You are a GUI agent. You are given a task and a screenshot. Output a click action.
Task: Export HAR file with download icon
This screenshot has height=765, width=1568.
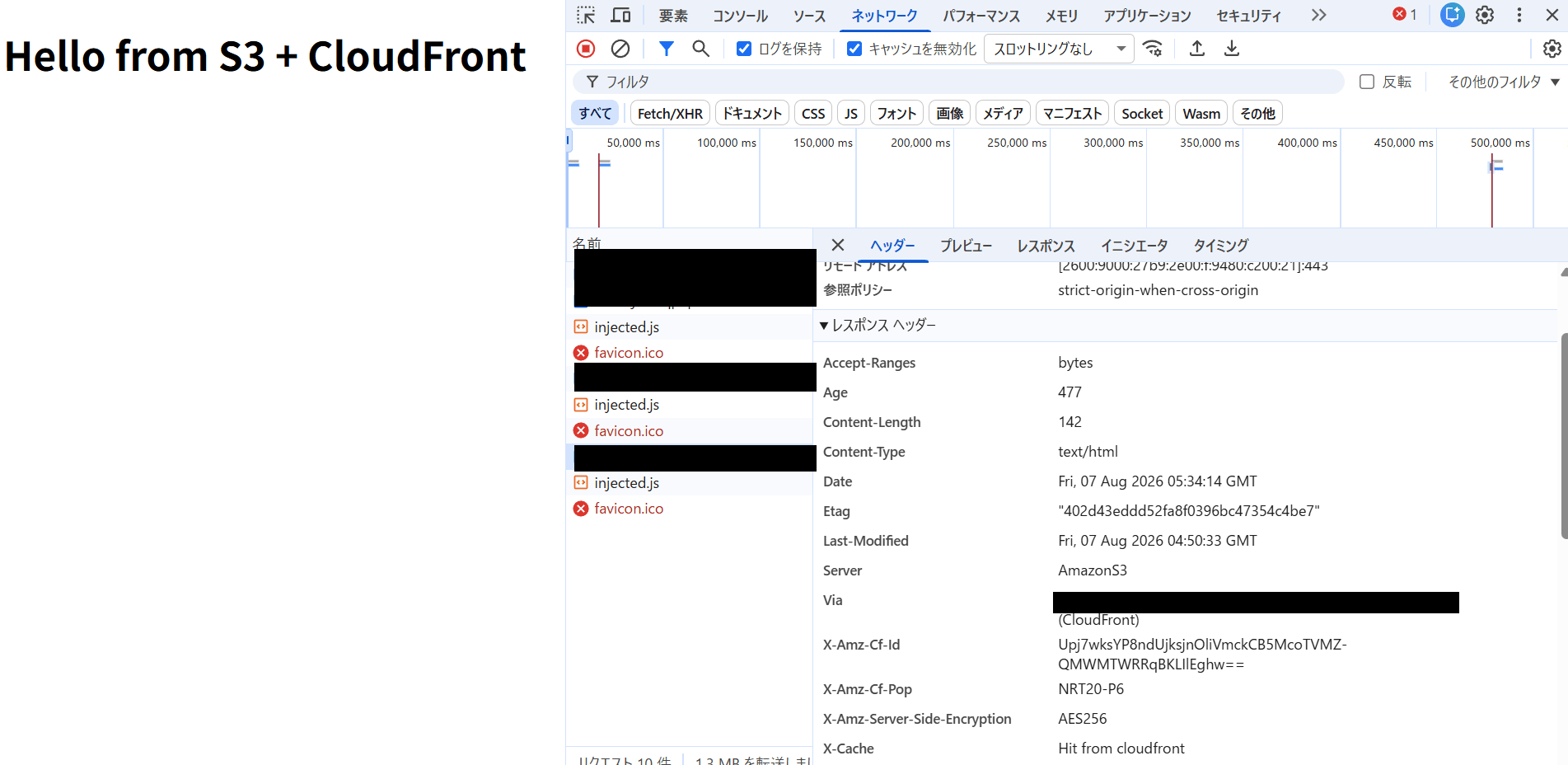click(1232, 49)
